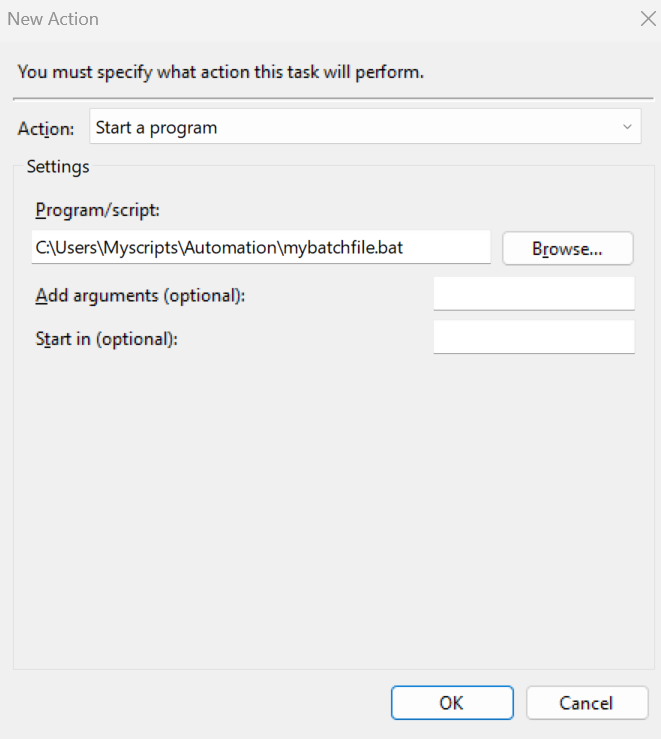Close the New Action dialog window

pyautogui.click(x=646, y=18)
